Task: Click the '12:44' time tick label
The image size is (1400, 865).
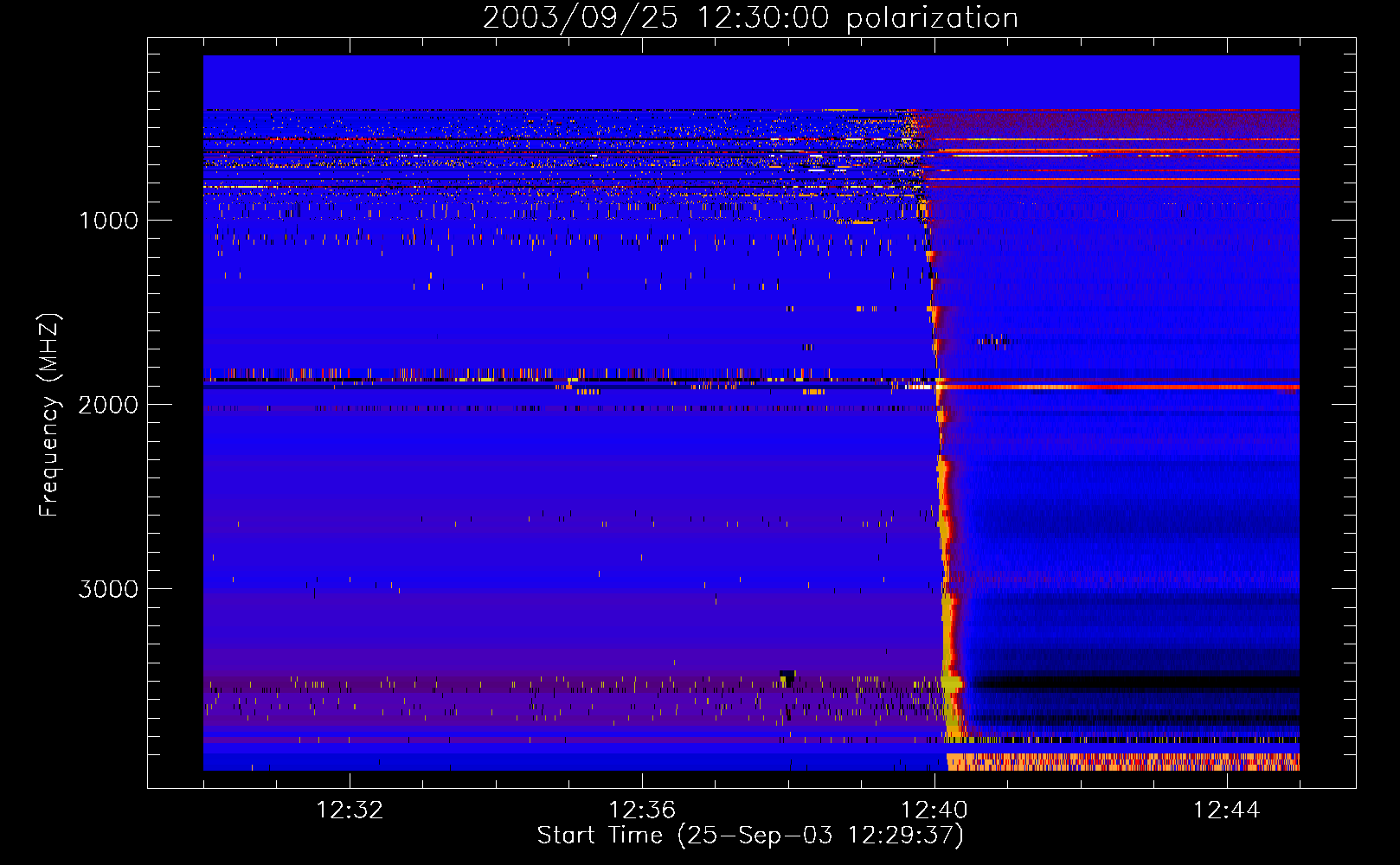Action: pyautogui.click(x=1227, y=811)
